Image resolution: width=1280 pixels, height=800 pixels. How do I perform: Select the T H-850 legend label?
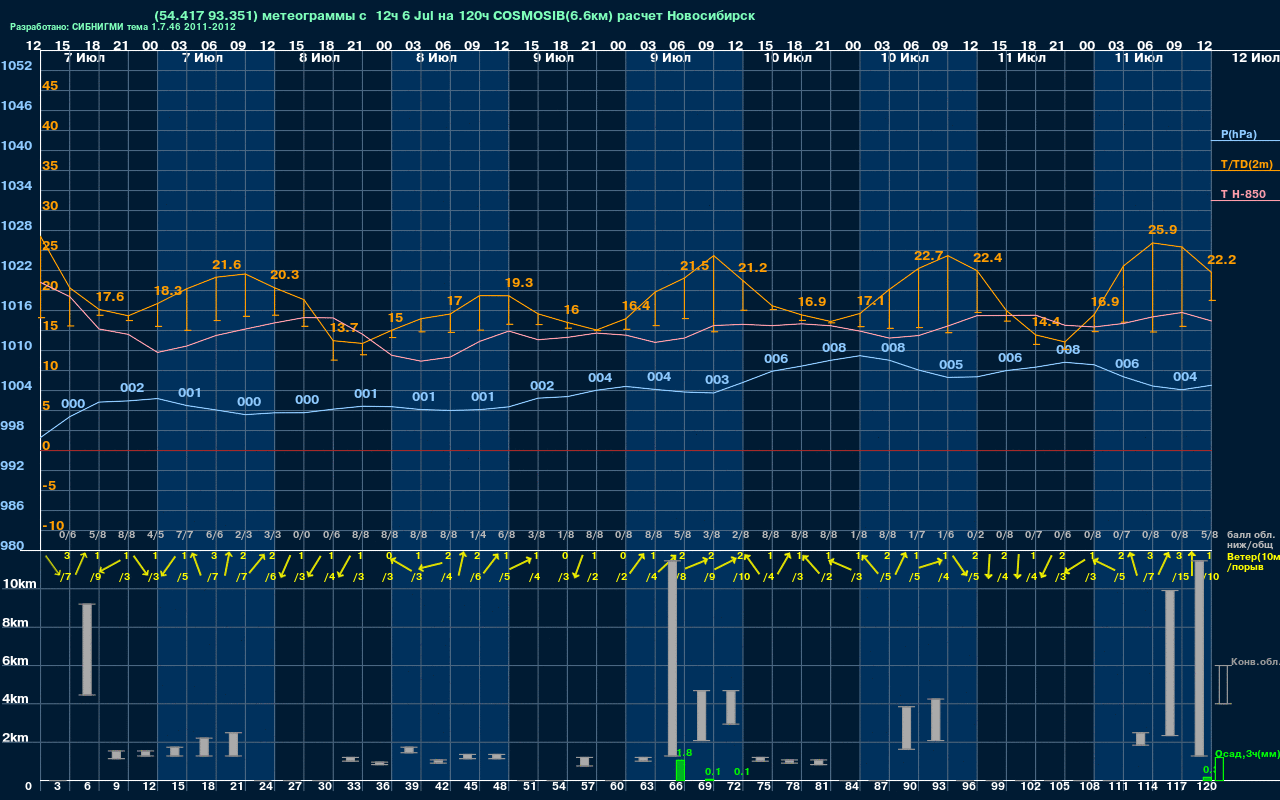click(x=1242, y=194)
